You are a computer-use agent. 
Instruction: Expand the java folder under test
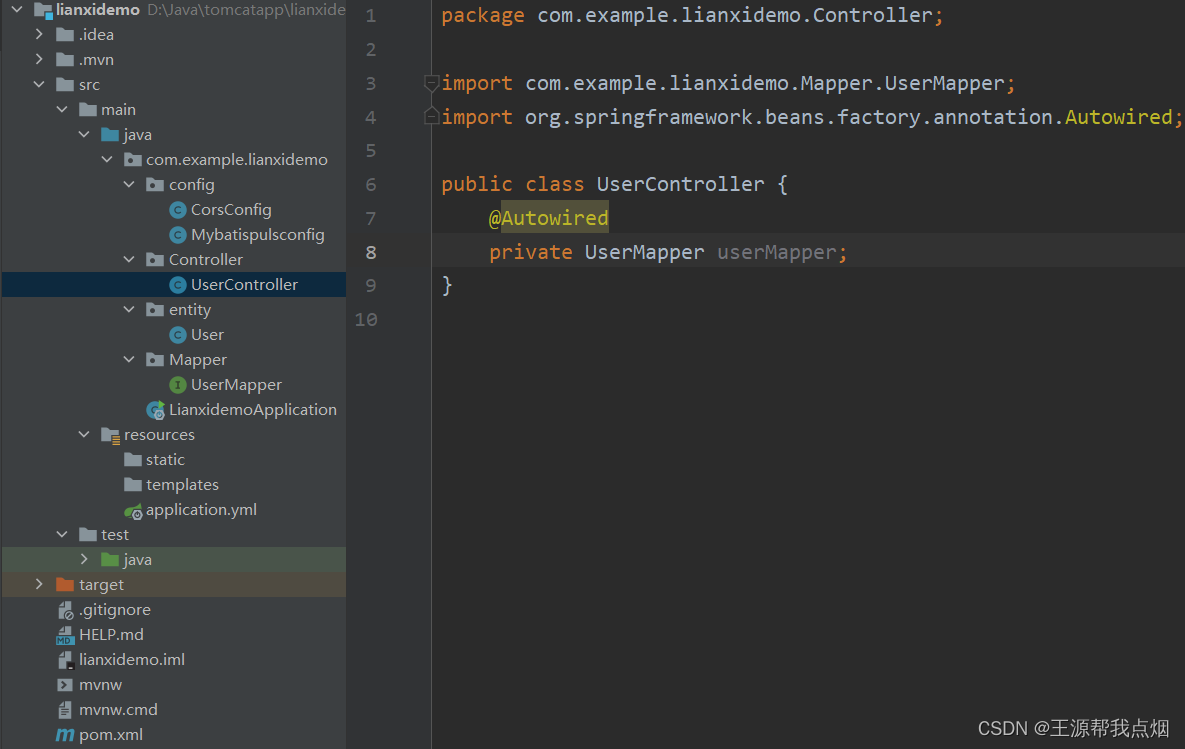(84, 559)
